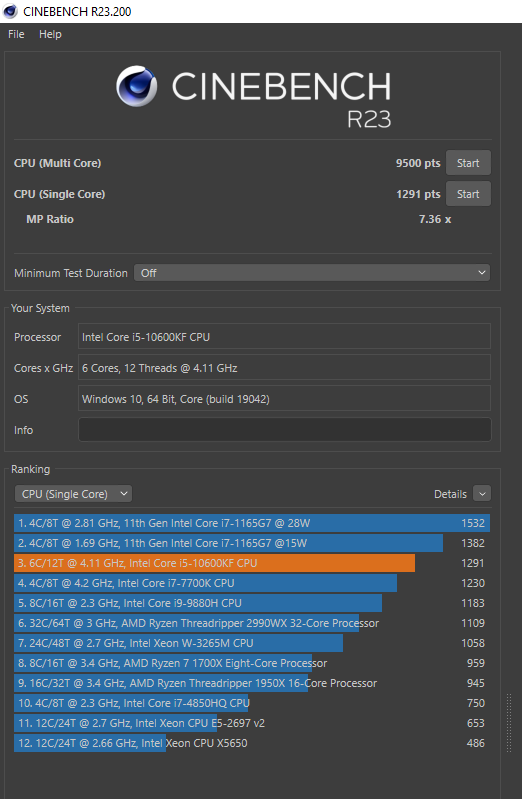Click the dotted resize grip beside ranking list
Image resolution: width=522 pixels, height=799 pixels.
tap(509, 723)
